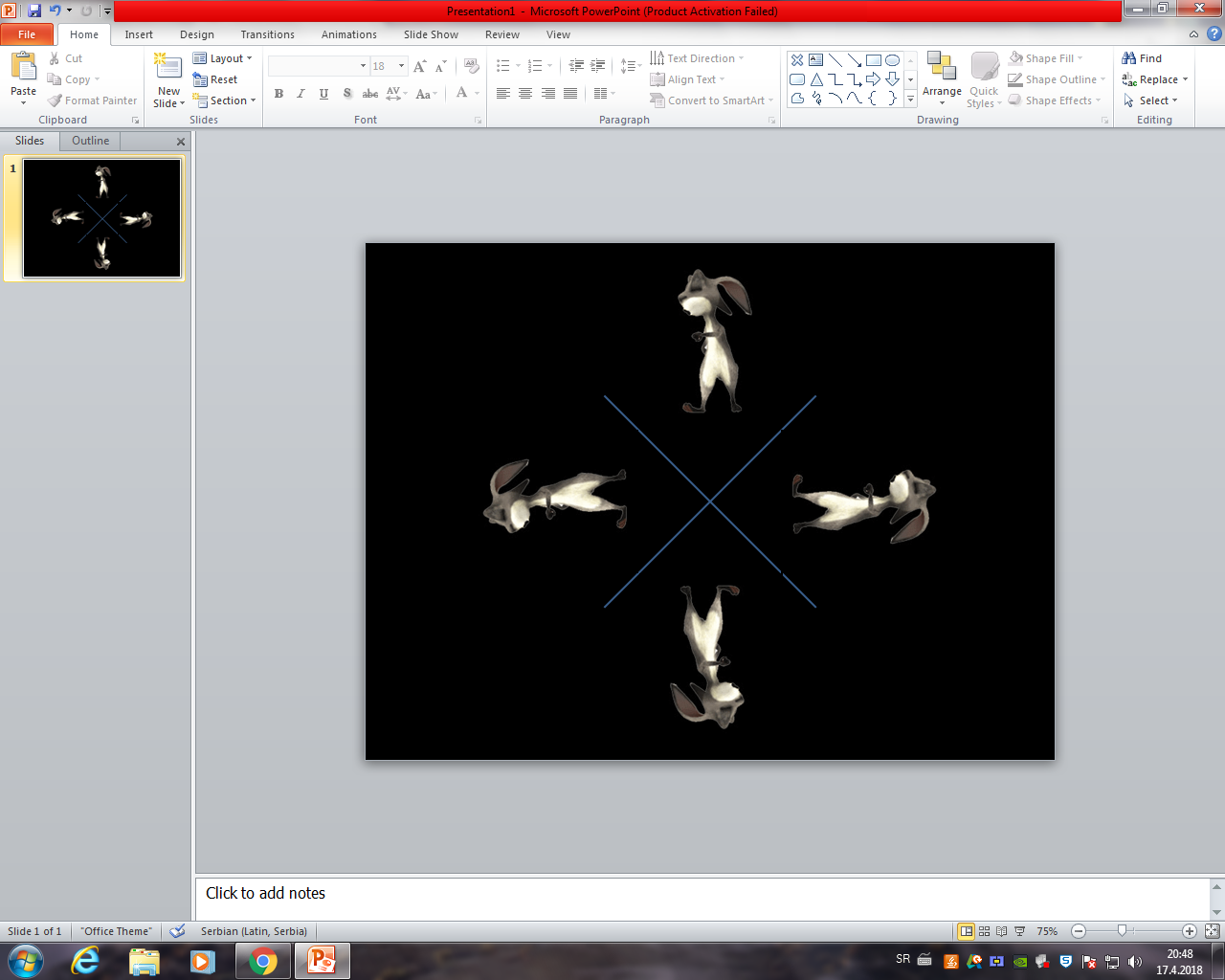
Task: Increase list indent level icon
Action: [598, 66]
